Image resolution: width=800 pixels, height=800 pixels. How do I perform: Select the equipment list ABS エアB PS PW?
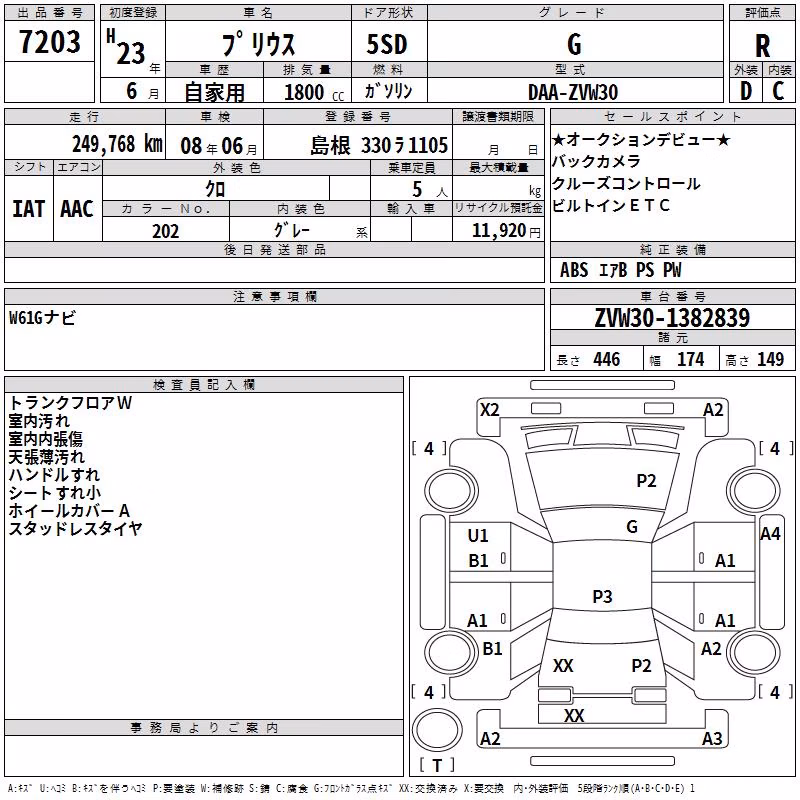620,270
